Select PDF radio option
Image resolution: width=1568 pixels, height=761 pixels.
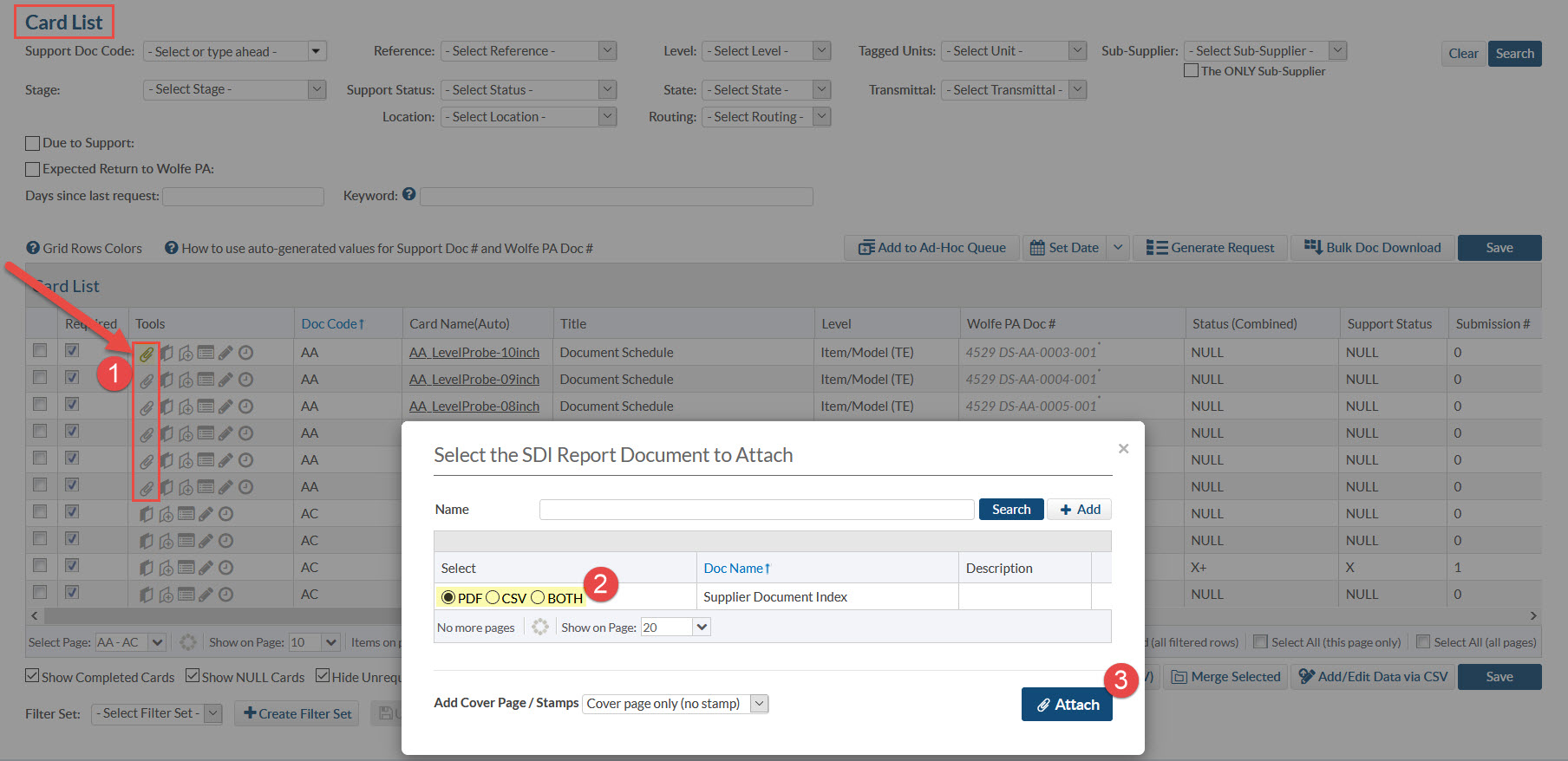[x=448, y=597]
